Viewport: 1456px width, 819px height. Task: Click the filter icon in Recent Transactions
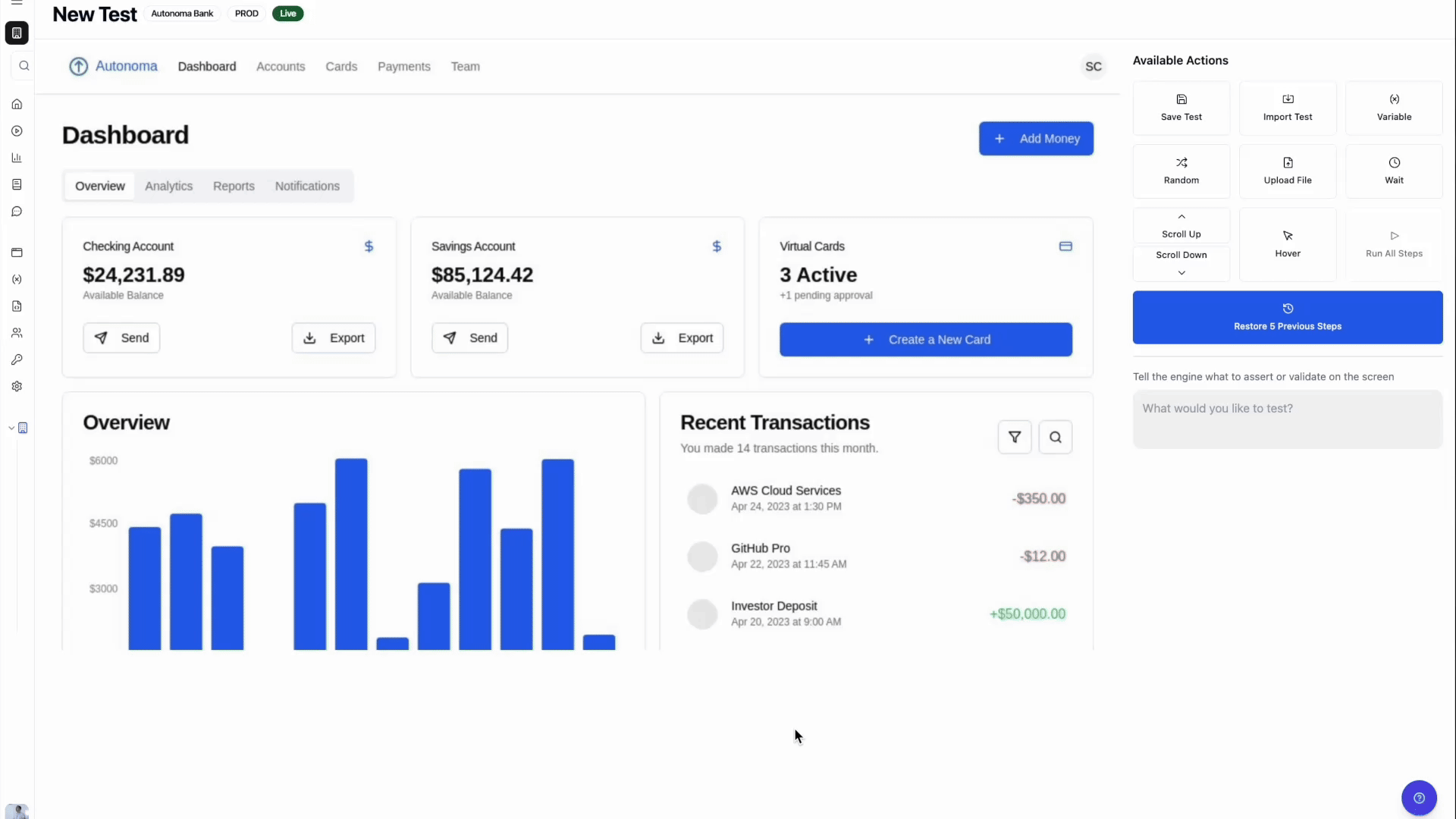[1014, 437]
